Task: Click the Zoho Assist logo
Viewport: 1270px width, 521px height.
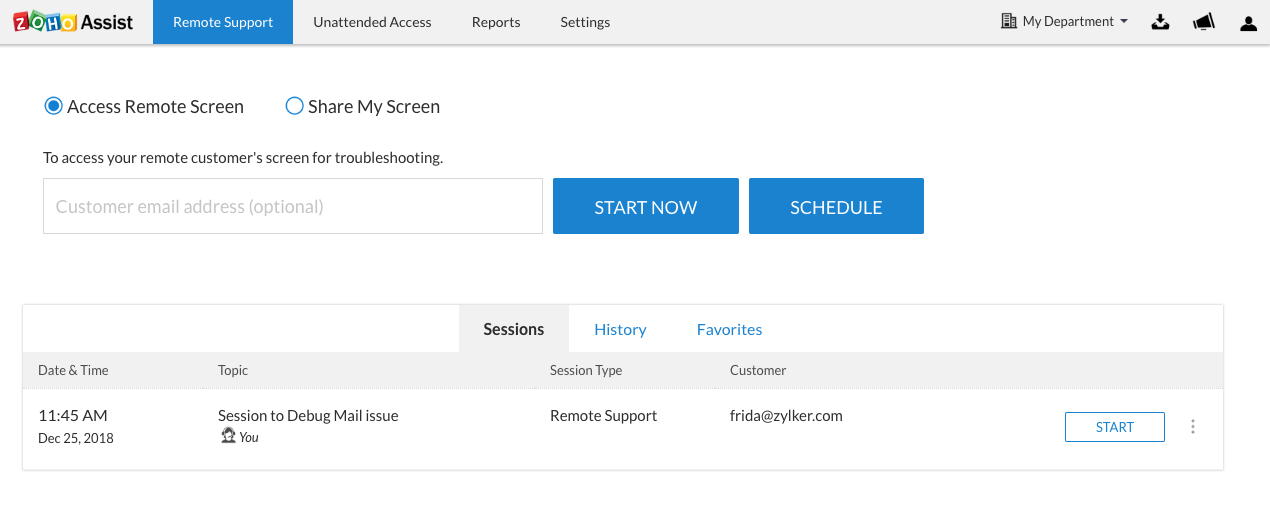Action: pos(73,22)
